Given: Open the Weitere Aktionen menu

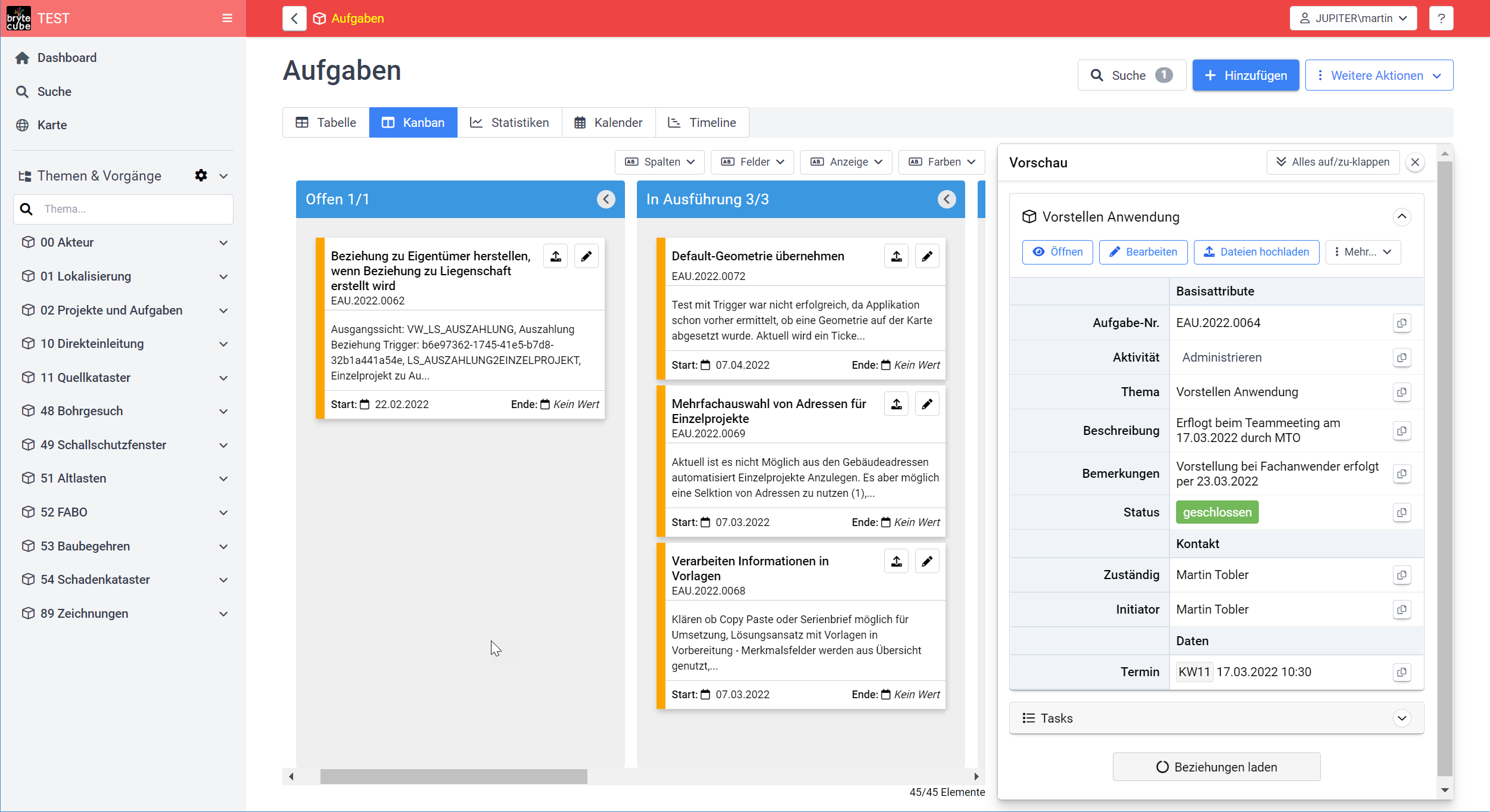Looking at the screenshot, I should pyautogui.click(x=1379, y=75).
